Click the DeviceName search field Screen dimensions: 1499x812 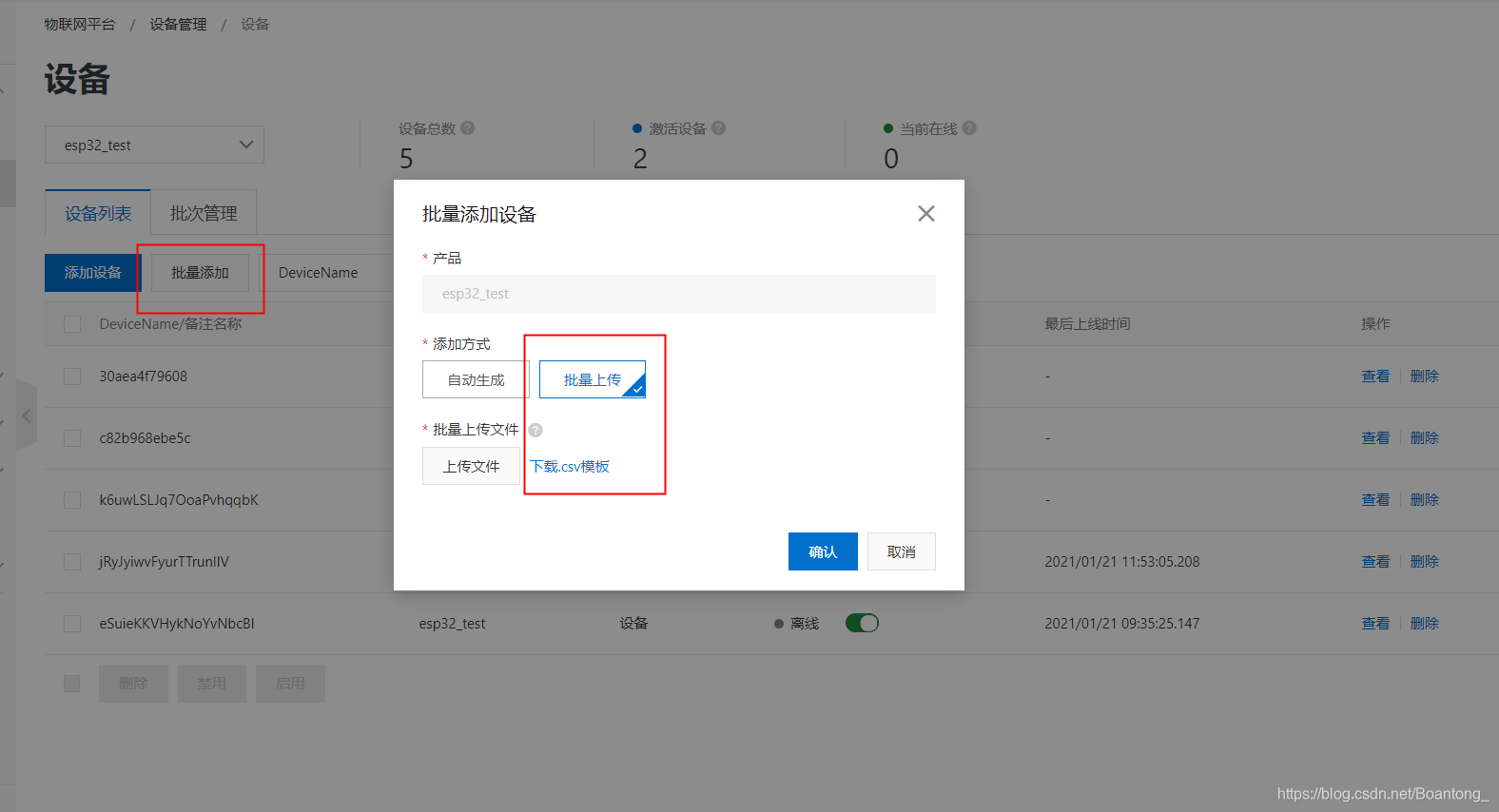(x=326, y=273)
